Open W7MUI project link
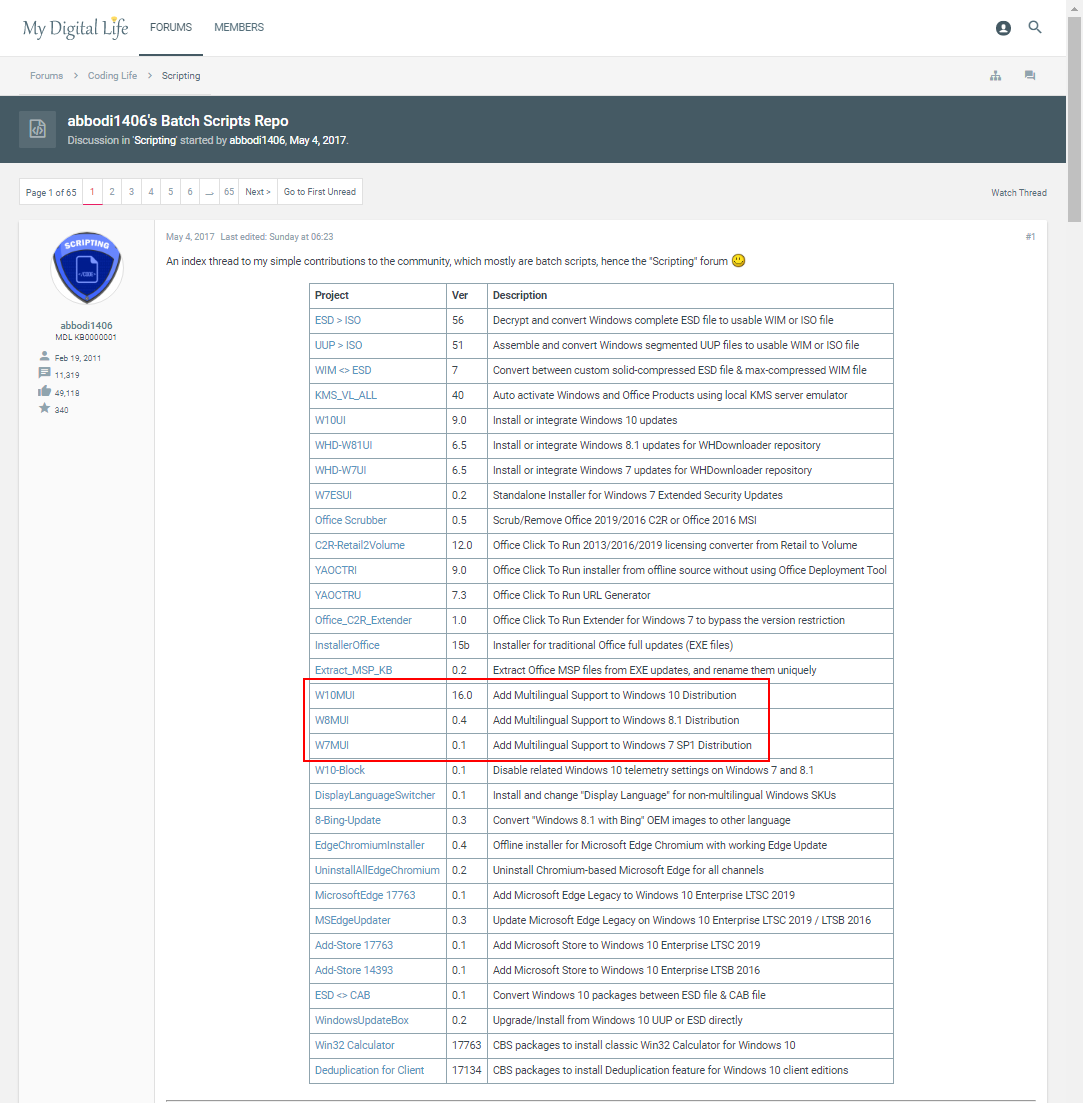Screen dimensions: 1083x1103 (332, 745)
